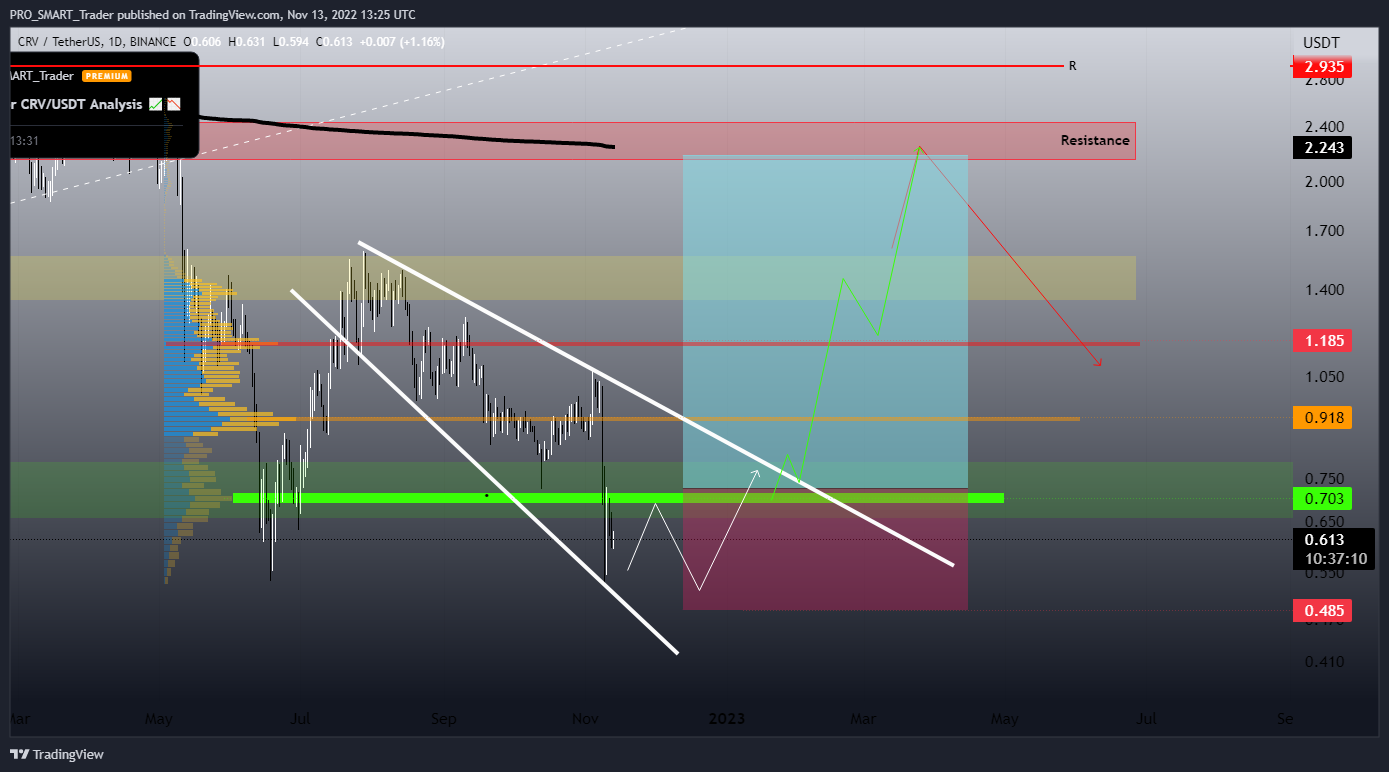Click the 1.700 price scale value
This screenshot has width=1389, height=772.
coord(1322,231)
